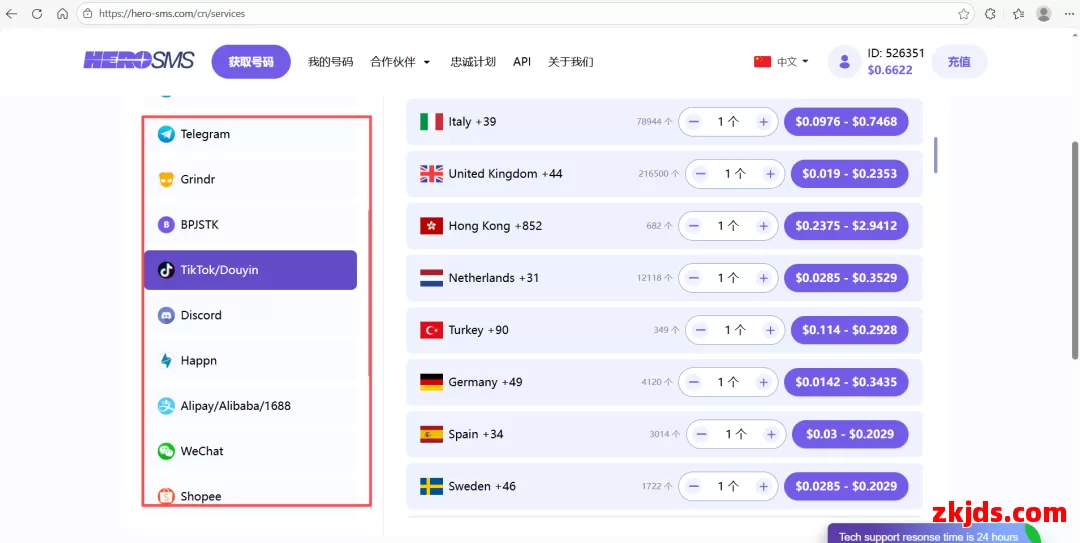Open the 中文 language dropdown
This screenshot has width=1080, height=543.
coord(782,62)
